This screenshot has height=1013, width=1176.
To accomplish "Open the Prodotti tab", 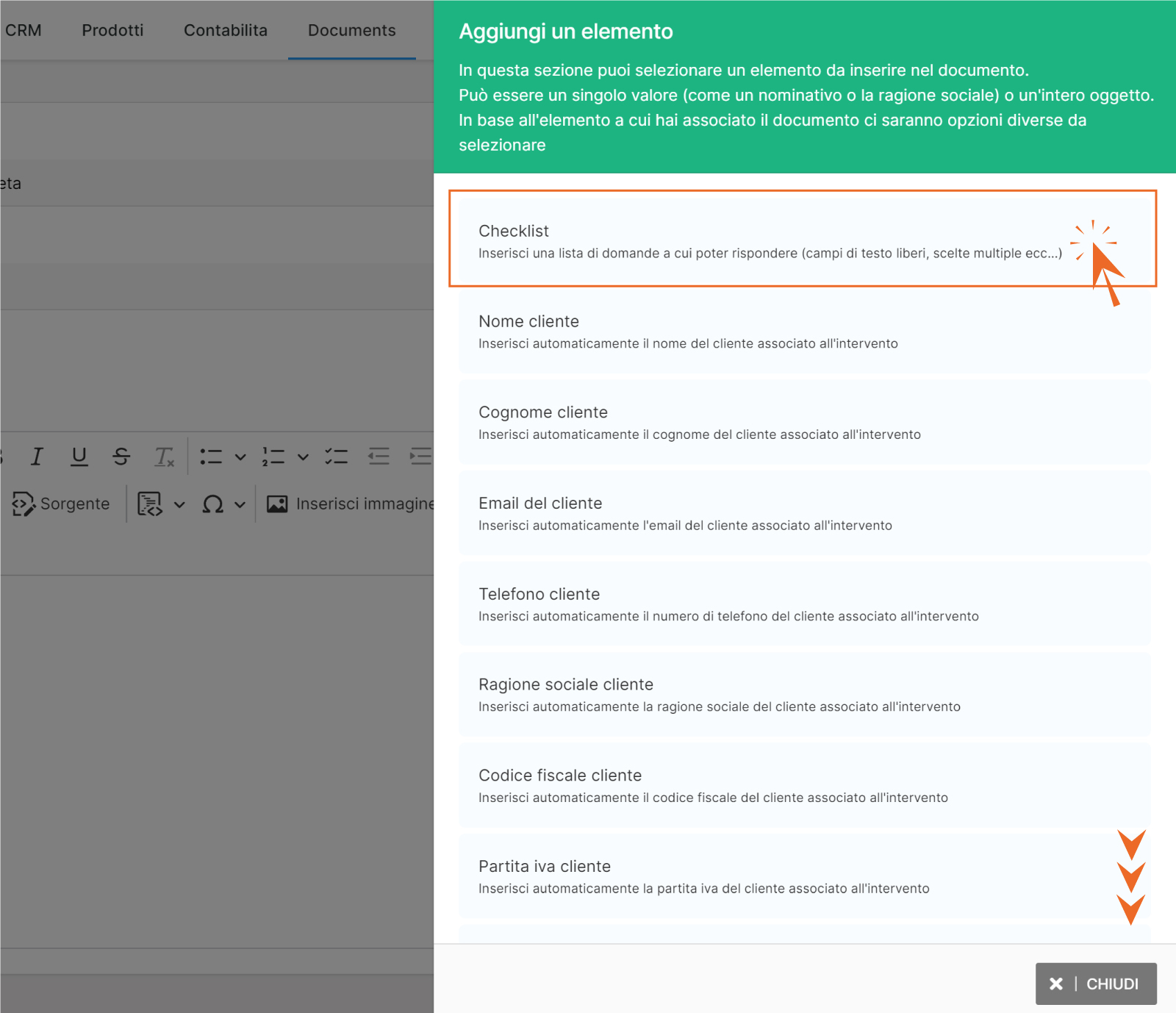I will pyautogui.click(x=112, y=30).
